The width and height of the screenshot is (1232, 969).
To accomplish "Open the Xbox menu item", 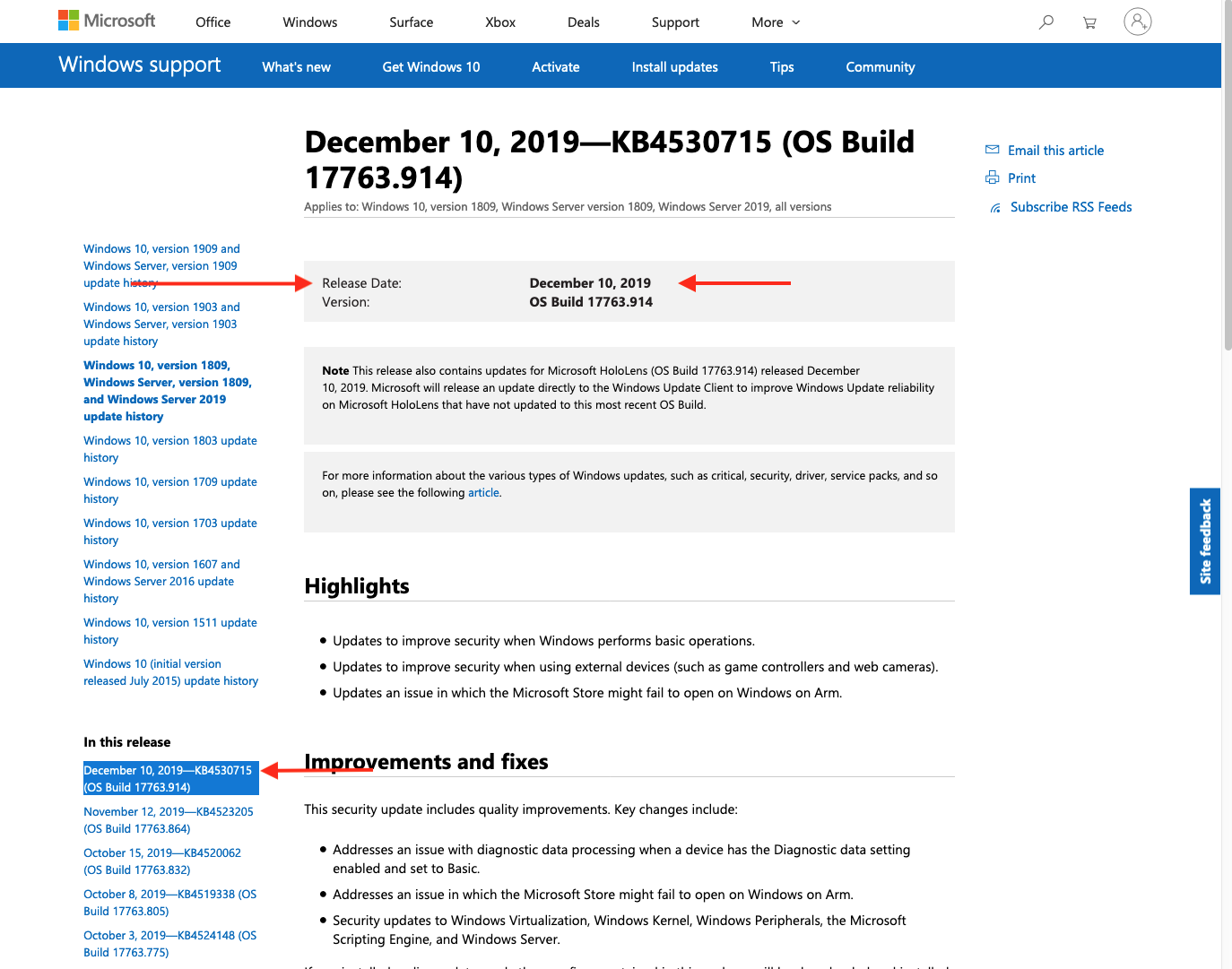I will tap(500, 22).
